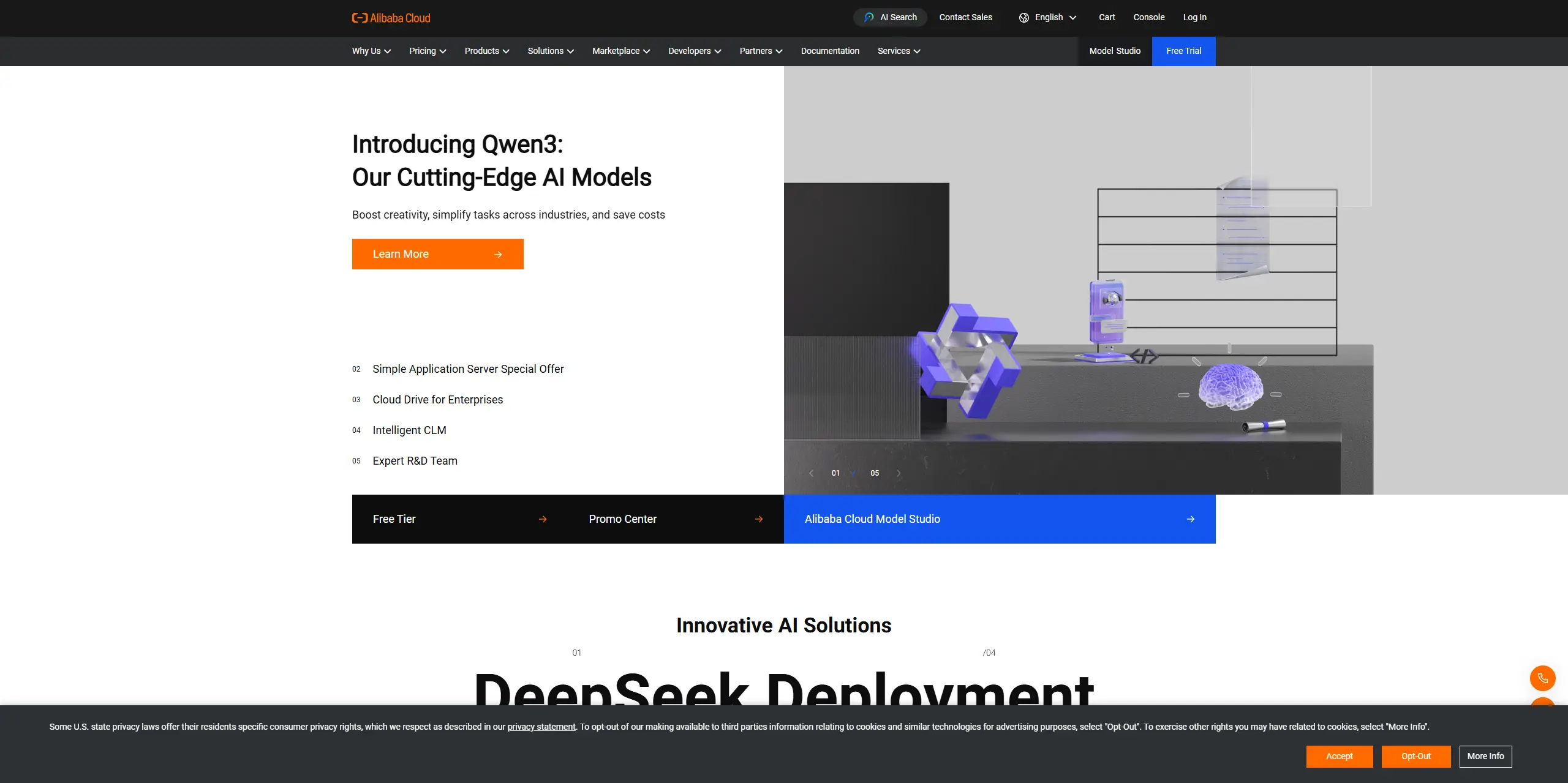Click the Free Tier arrow icon
This screenshot has height=783, width=1568.
coord(542,519)
